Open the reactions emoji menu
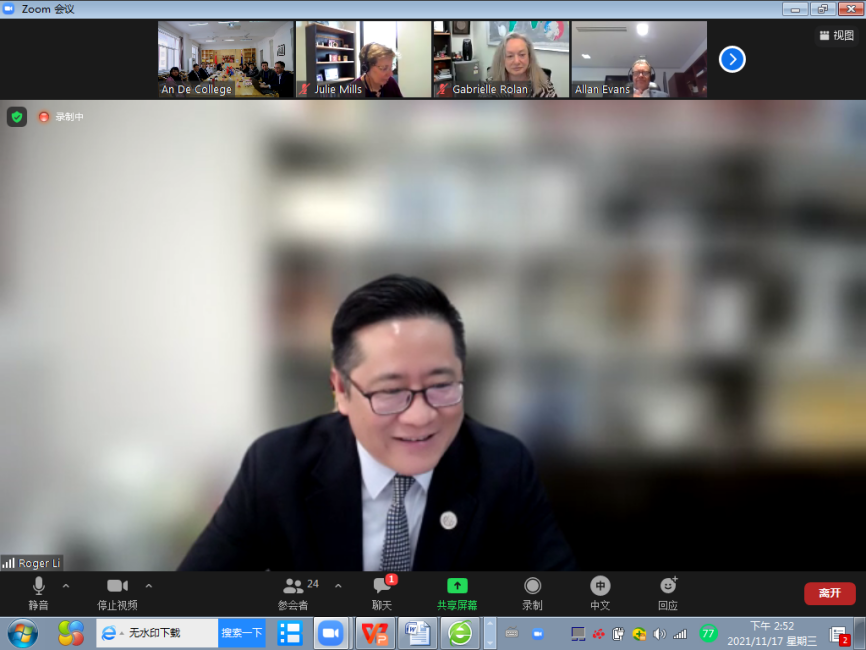This screenshot has width=866, height=650. point(668,592)
